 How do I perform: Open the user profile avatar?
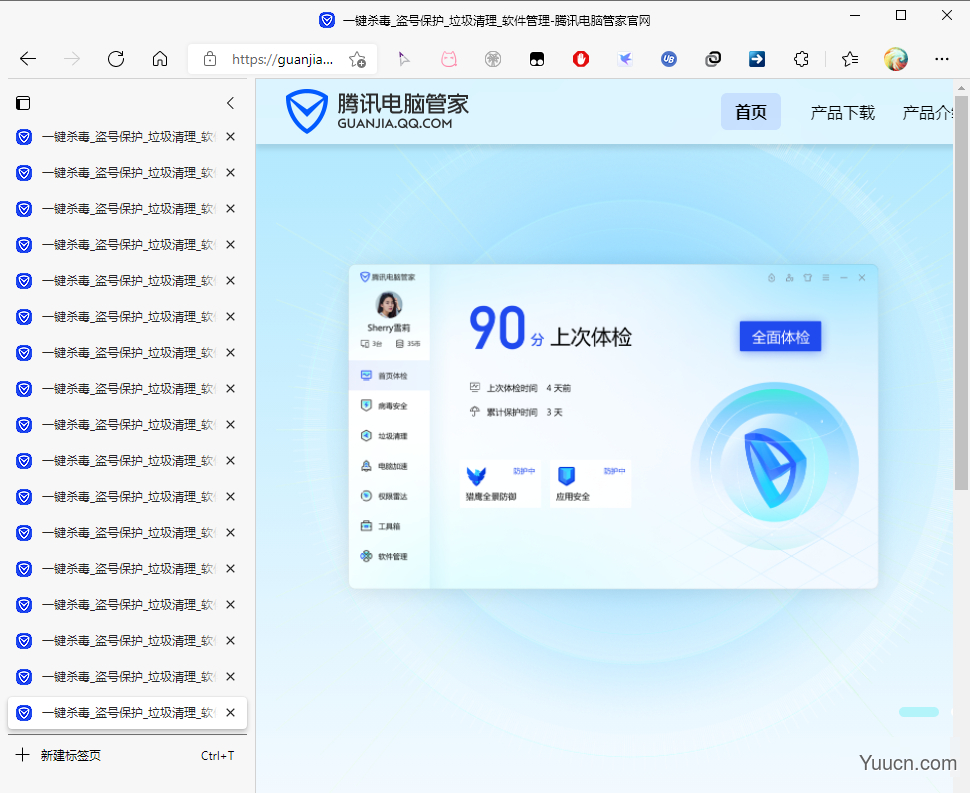[x=895, y=59]
